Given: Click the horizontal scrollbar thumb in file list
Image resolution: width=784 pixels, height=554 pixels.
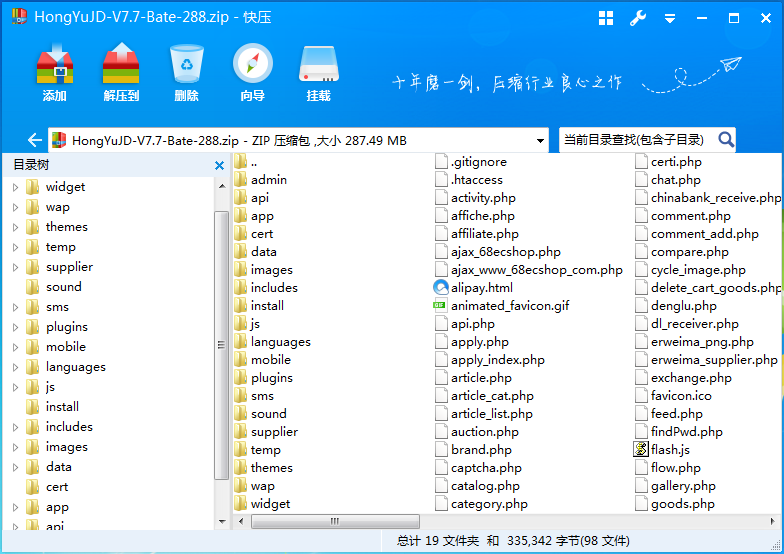Looking at the screenshot, I should click(335, 521).
